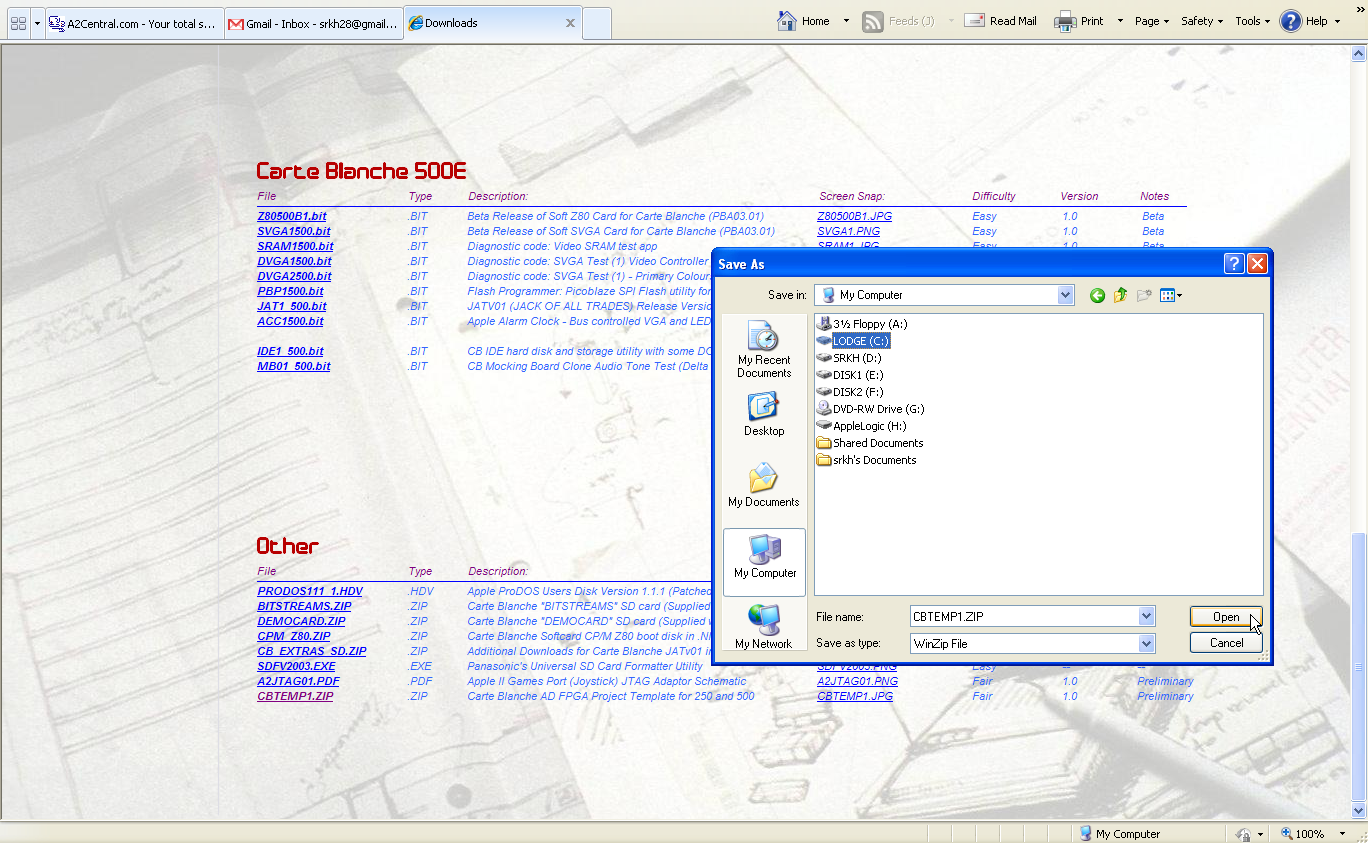Expand the Print dropdown arrow
The image size is (1368, 843).
pyautogui.click(x=1120, y=21)
